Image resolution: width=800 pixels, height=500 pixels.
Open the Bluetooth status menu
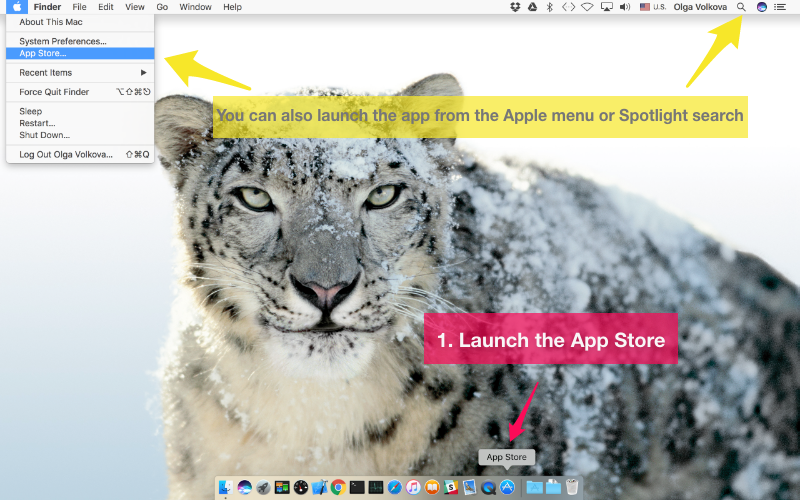549,7
